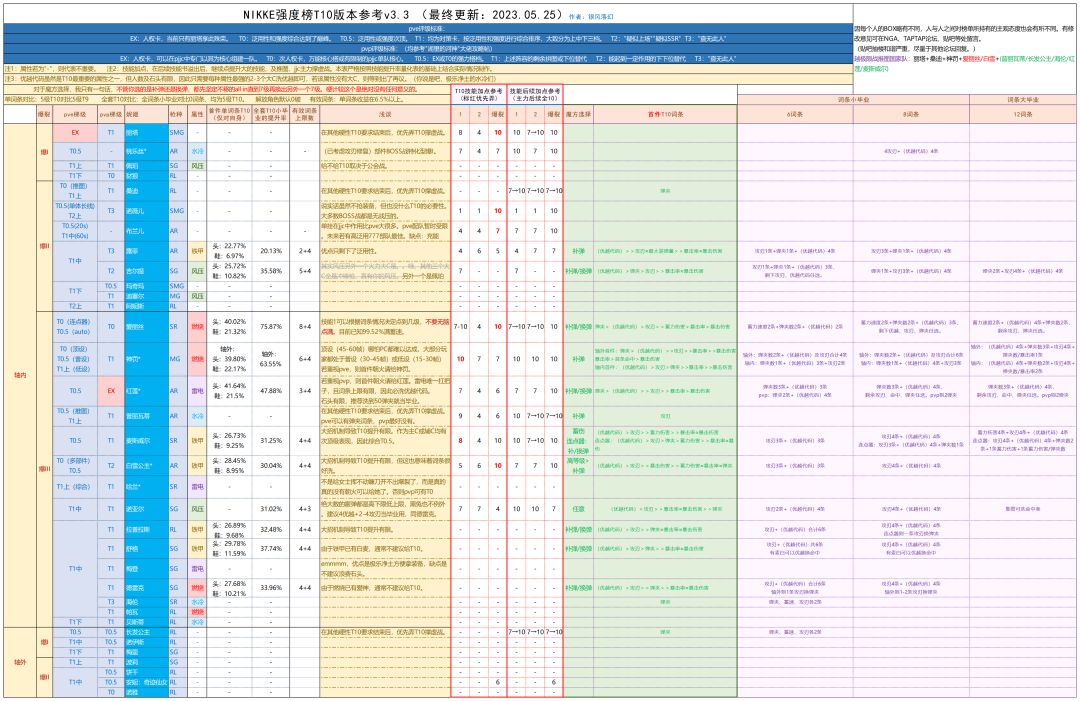The image size is (1080, 701).
Task: Select the 长发公主 name cell
Action: click(146, 631)
